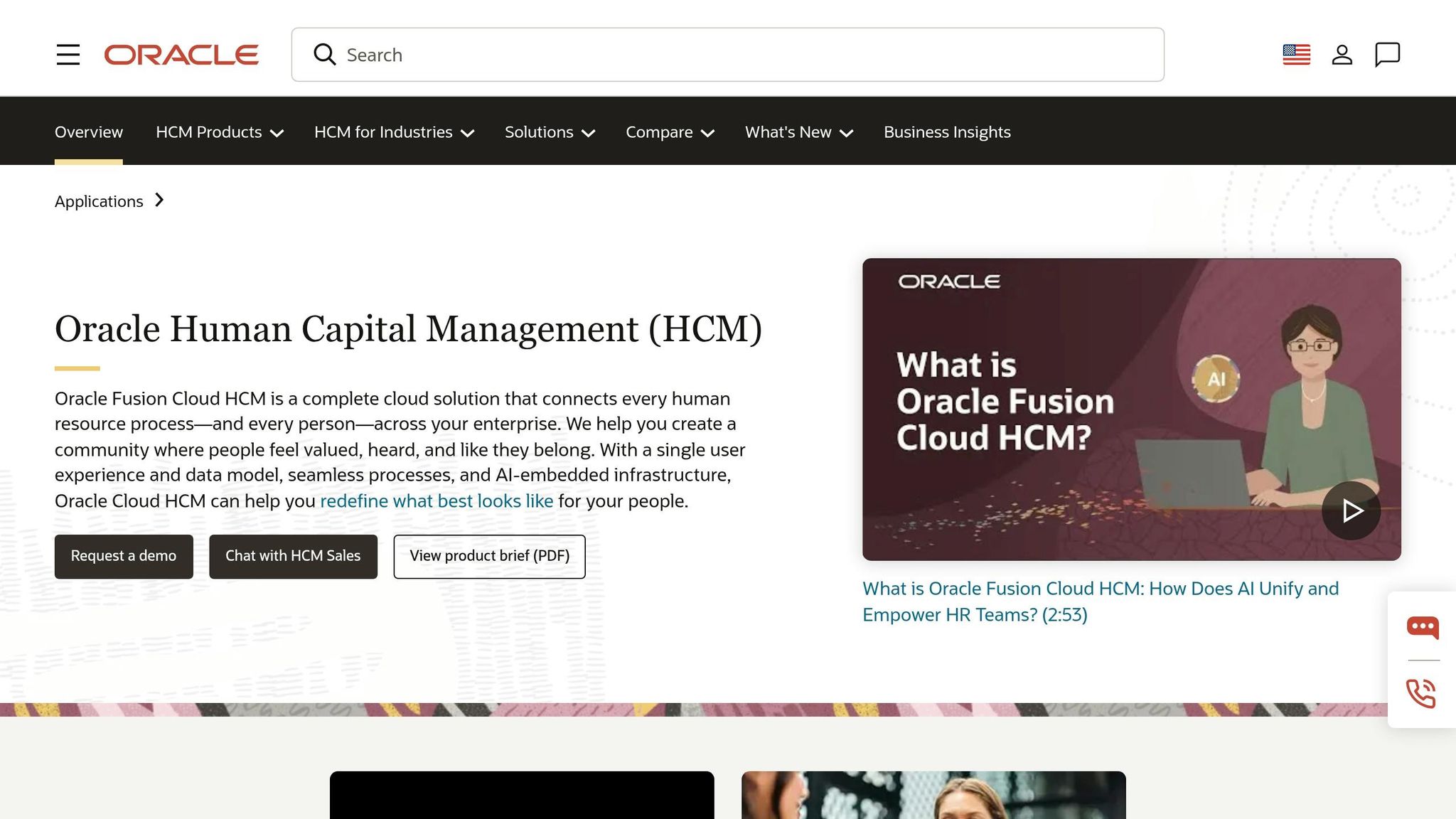
Task: Click the header chat bubble icon
Action: click(1387, 55)
